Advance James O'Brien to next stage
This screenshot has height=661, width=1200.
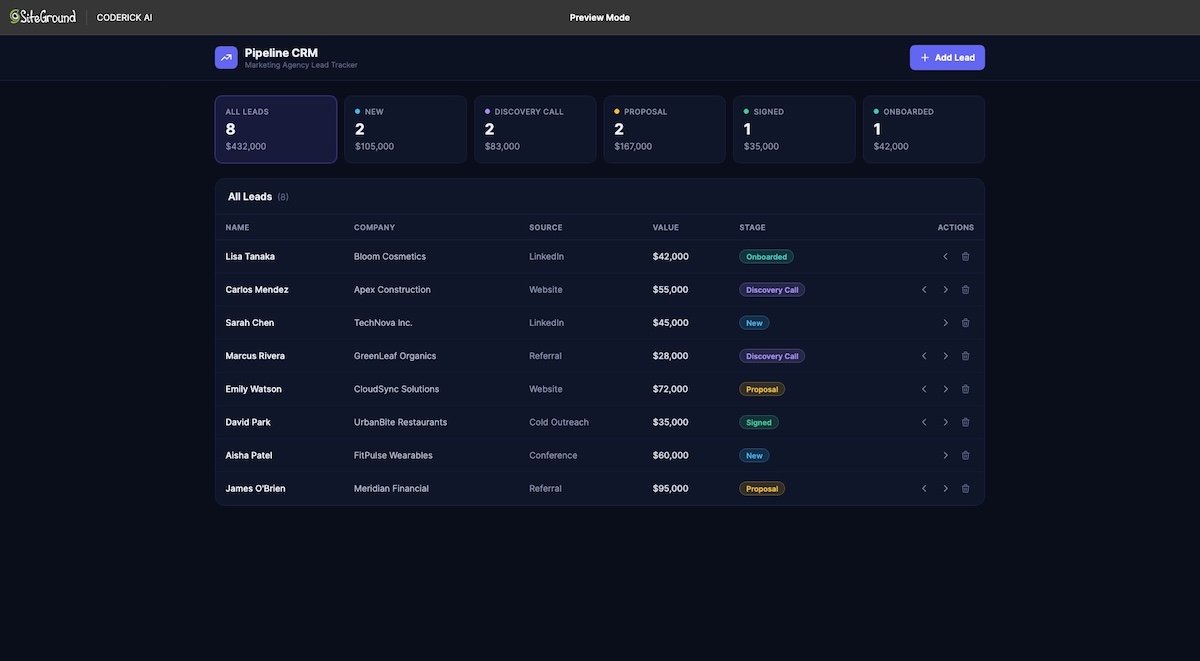click(x=945, y=489)
